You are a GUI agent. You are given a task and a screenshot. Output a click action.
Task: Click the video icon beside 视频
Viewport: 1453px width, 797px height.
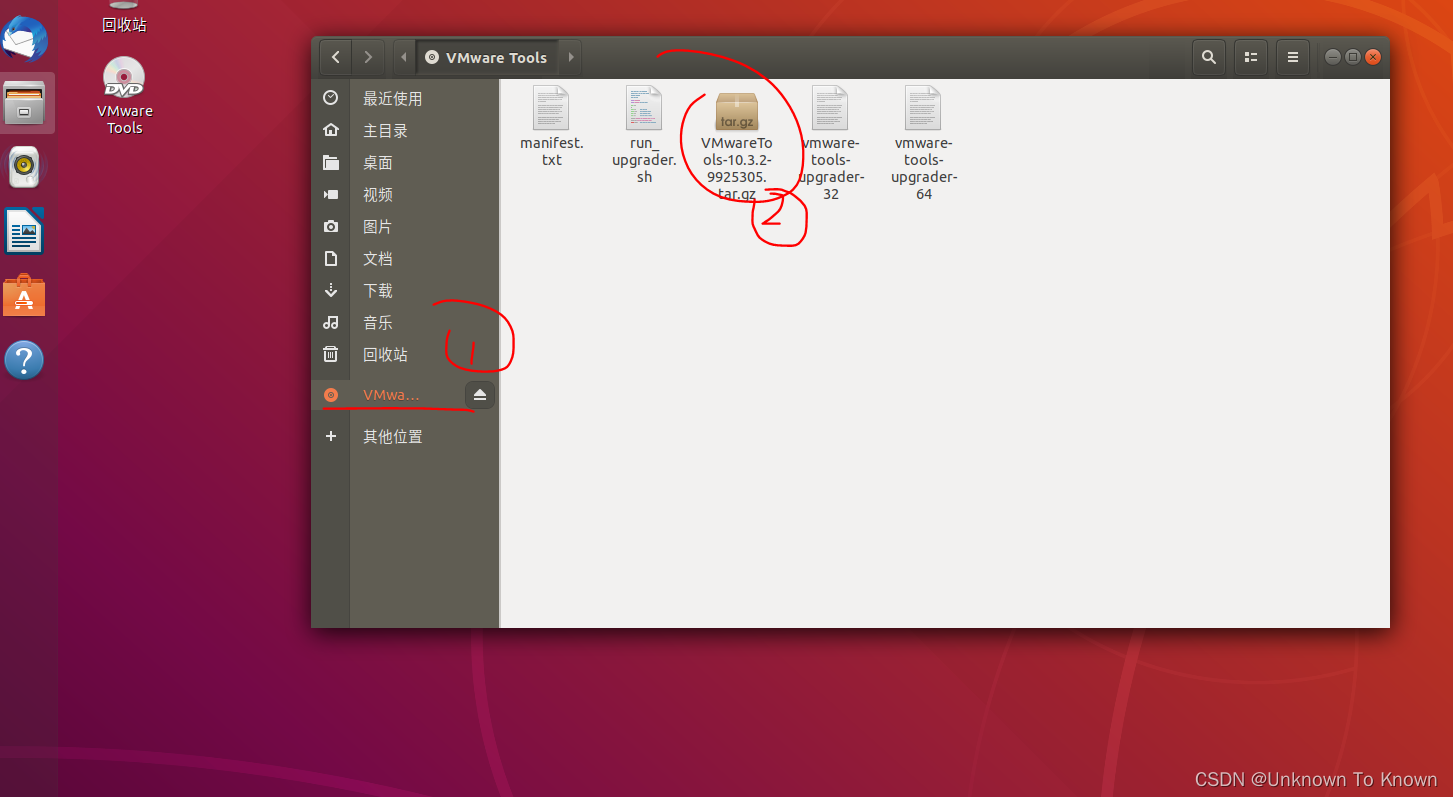click(331, 194)
